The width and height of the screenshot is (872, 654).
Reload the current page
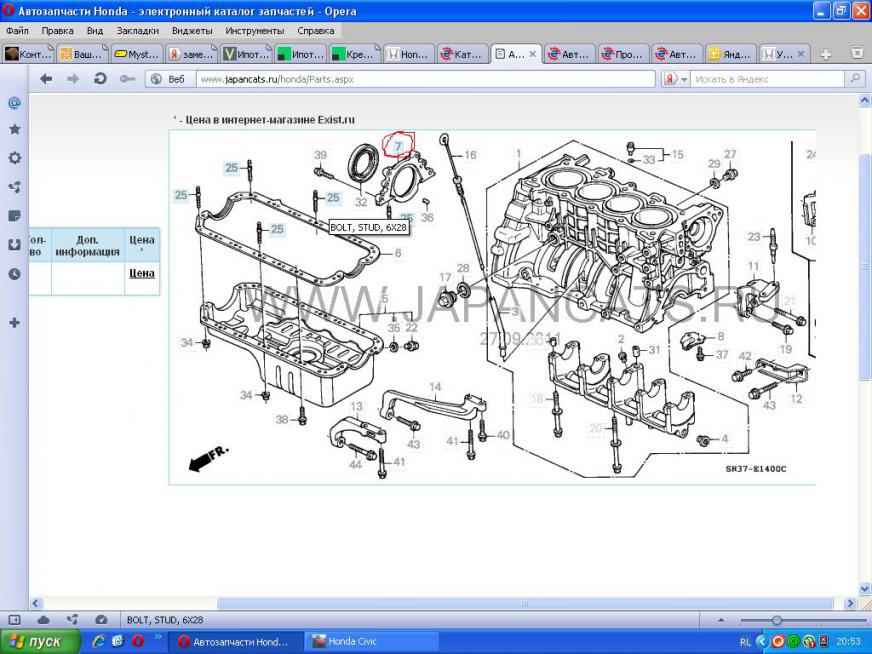pyautogui.click(x=100, y=79)
